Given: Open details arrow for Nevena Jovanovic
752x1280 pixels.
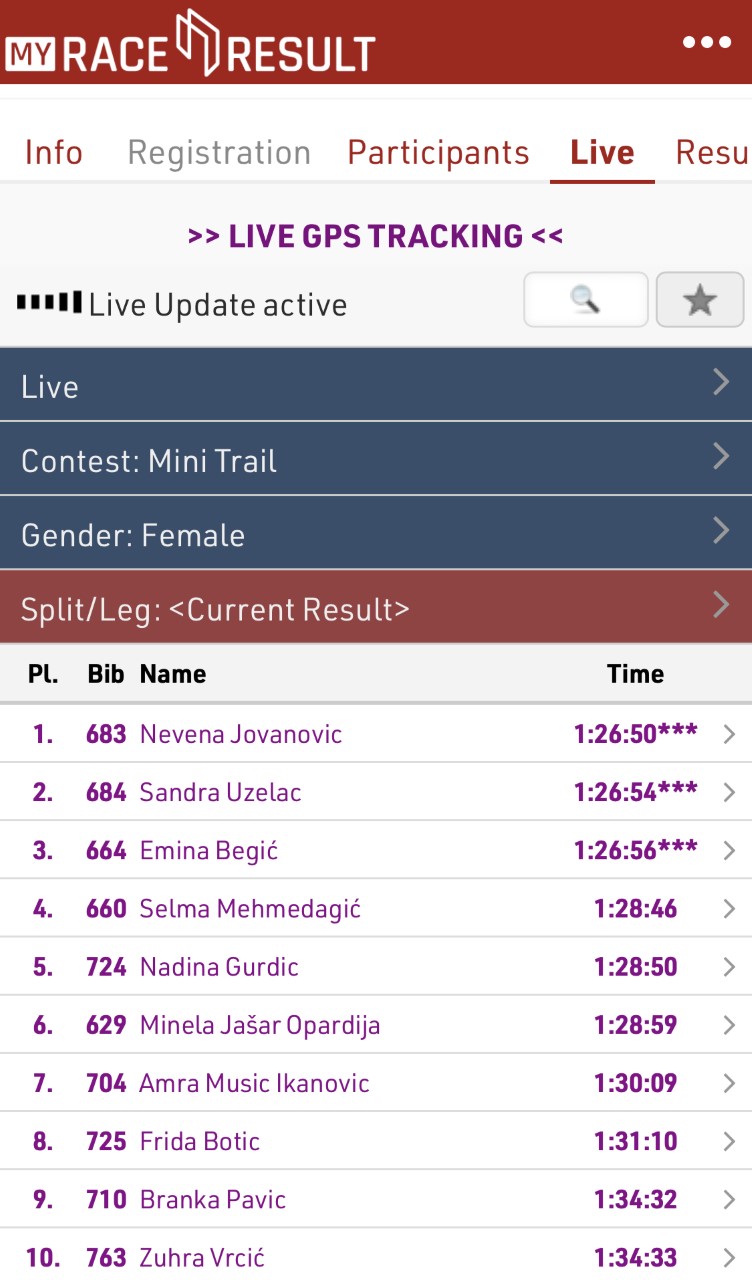Looking at the screenshot, I should [x=729, y=735].
